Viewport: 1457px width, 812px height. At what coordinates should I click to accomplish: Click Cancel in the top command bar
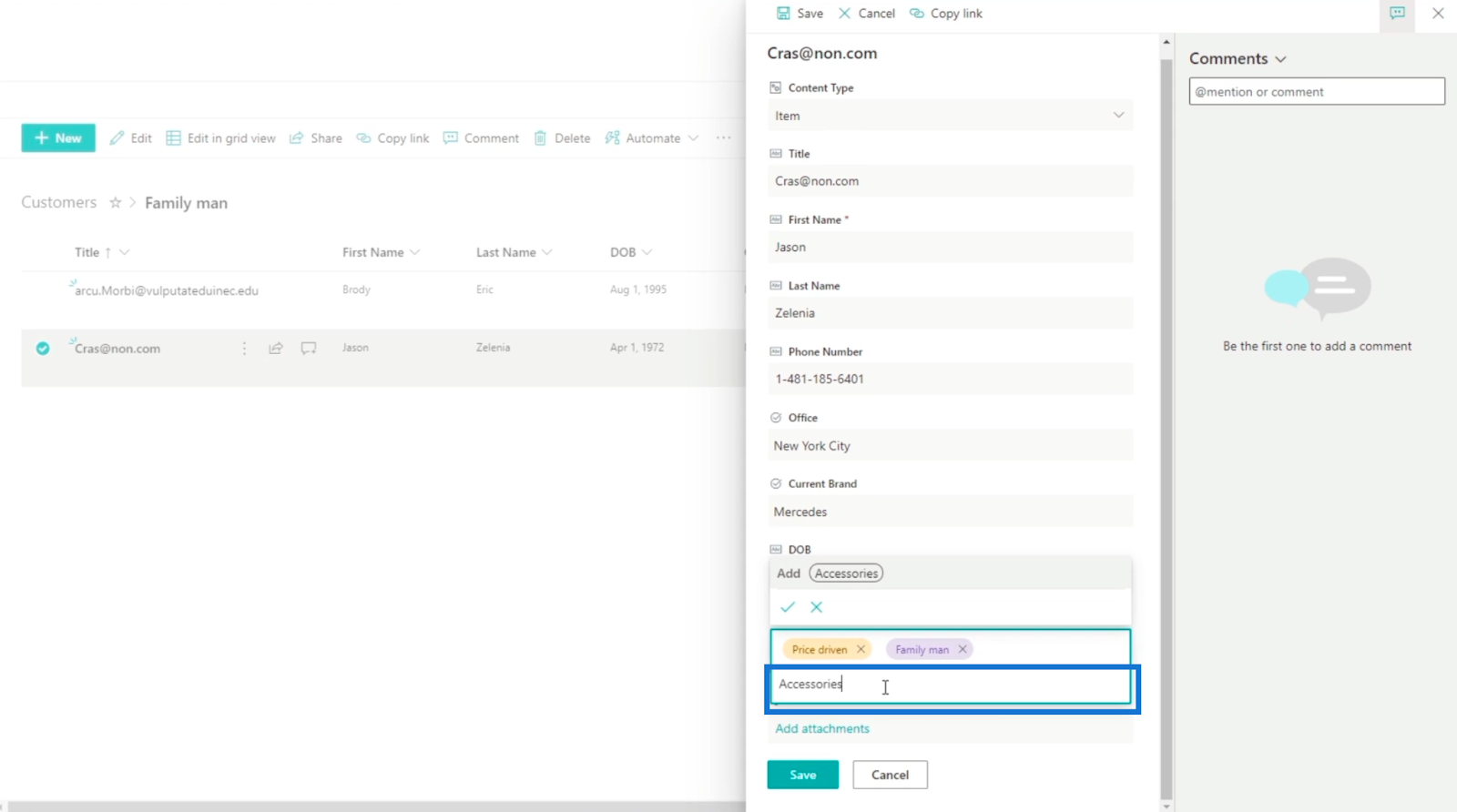(866, 14)
